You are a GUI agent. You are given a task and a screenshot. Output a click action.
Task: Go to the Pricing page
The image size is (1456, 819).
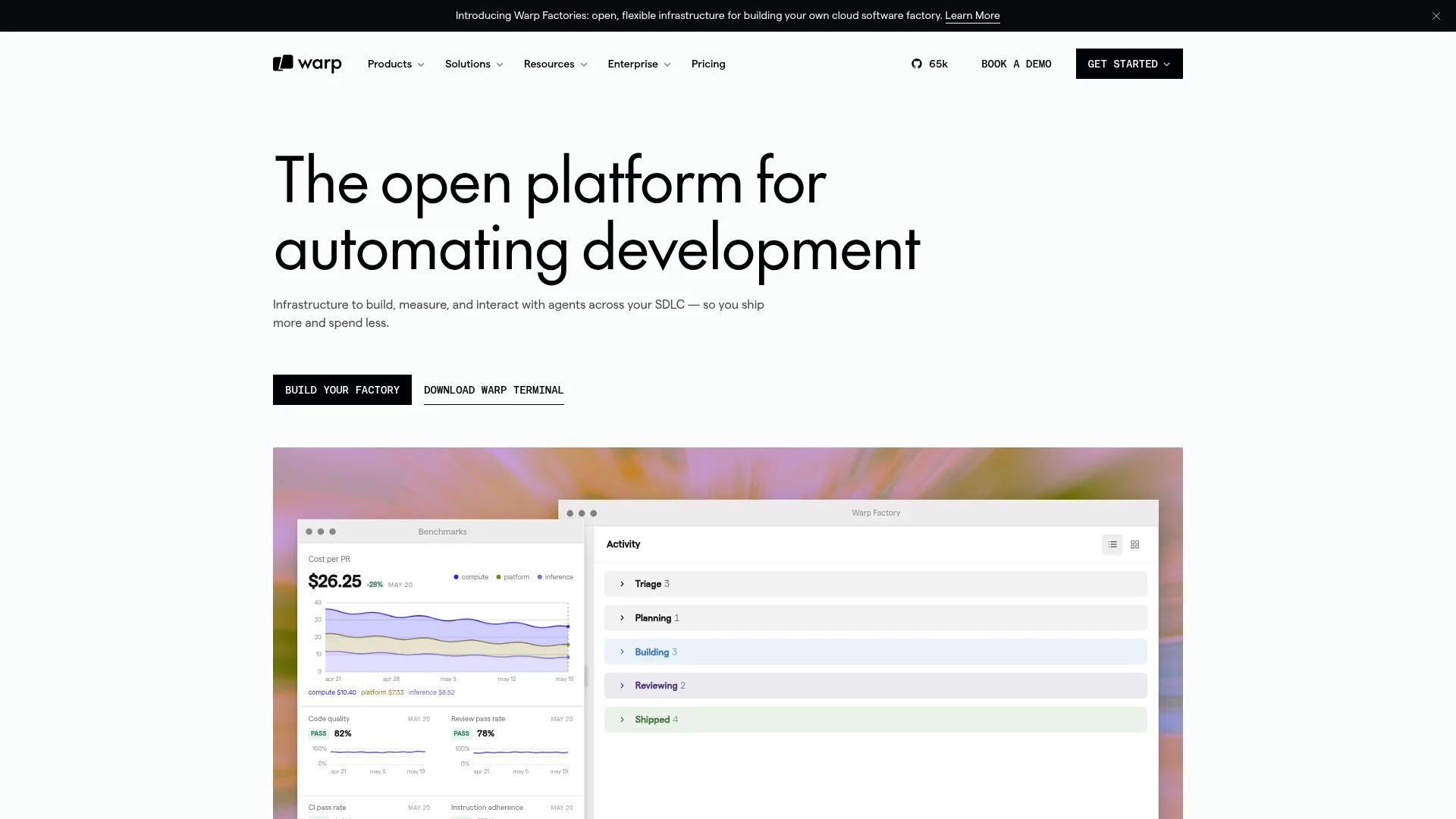tap(708, 64)
